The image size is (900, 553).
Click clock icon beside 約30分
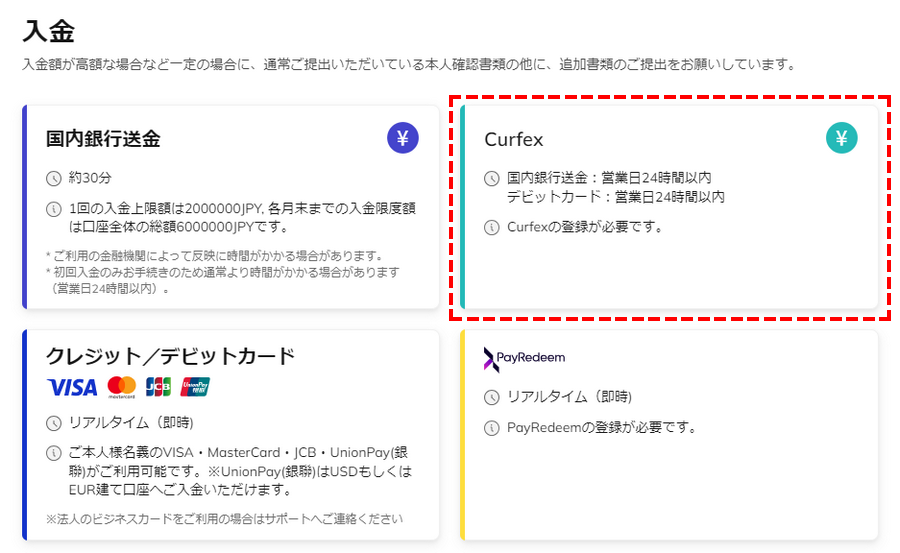coord(53,178)
